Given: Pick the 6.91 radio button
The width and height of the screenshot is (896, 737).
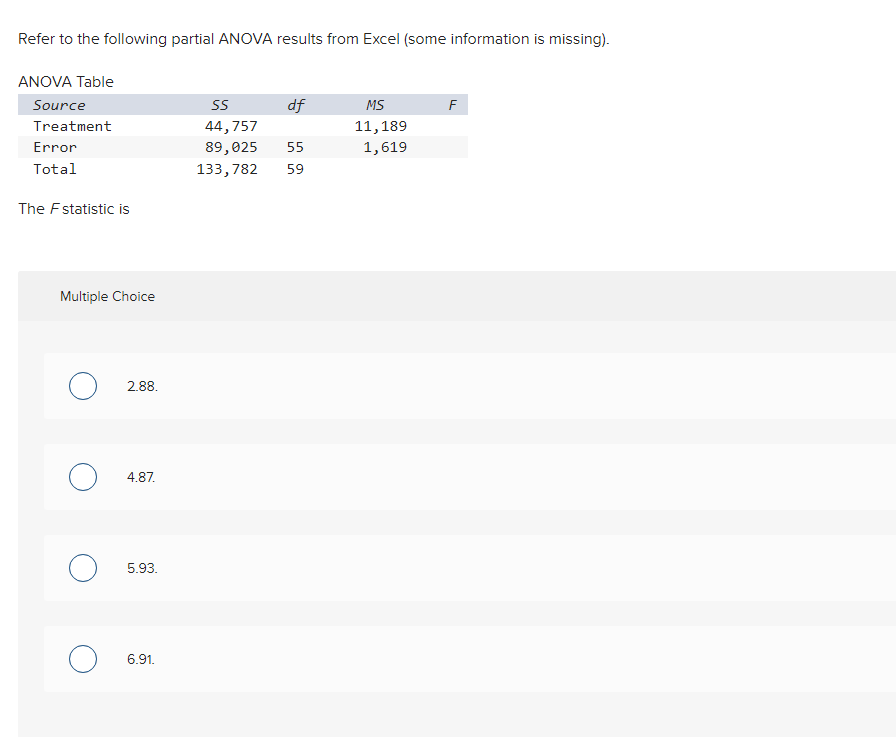Looking at the screenshot, I should (83, 659).
